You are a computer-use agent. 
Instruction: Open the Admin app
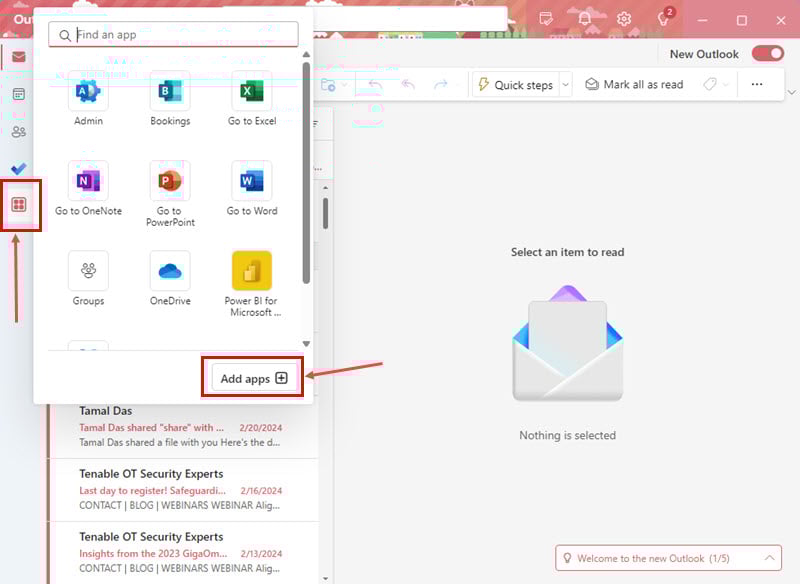click(88, 98)
